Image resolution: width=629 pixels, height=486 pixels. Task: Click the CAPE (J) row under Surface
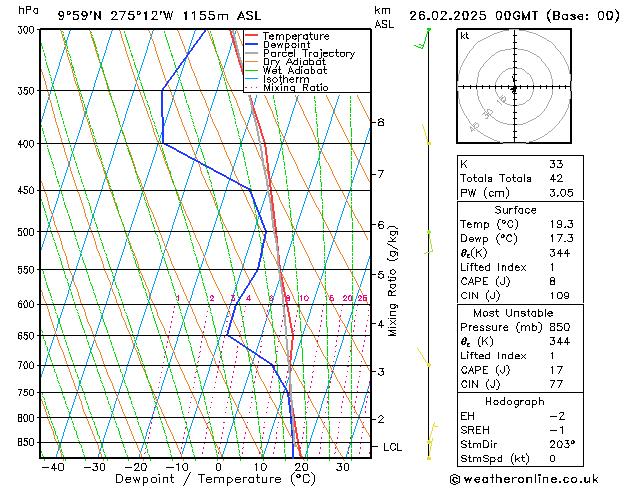[482, 282]
